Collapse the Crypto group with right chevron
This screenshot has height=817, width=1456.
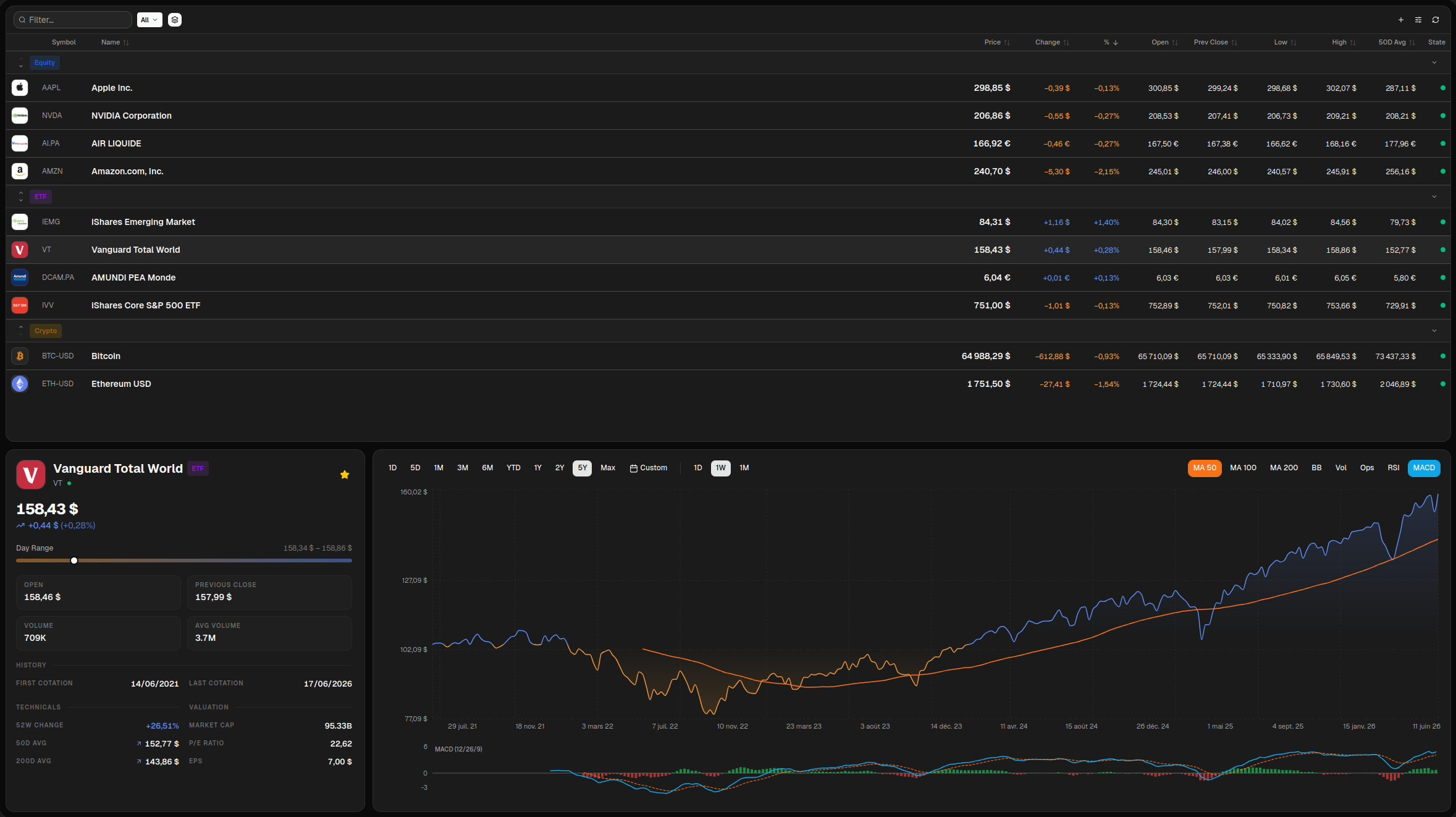1434,331
